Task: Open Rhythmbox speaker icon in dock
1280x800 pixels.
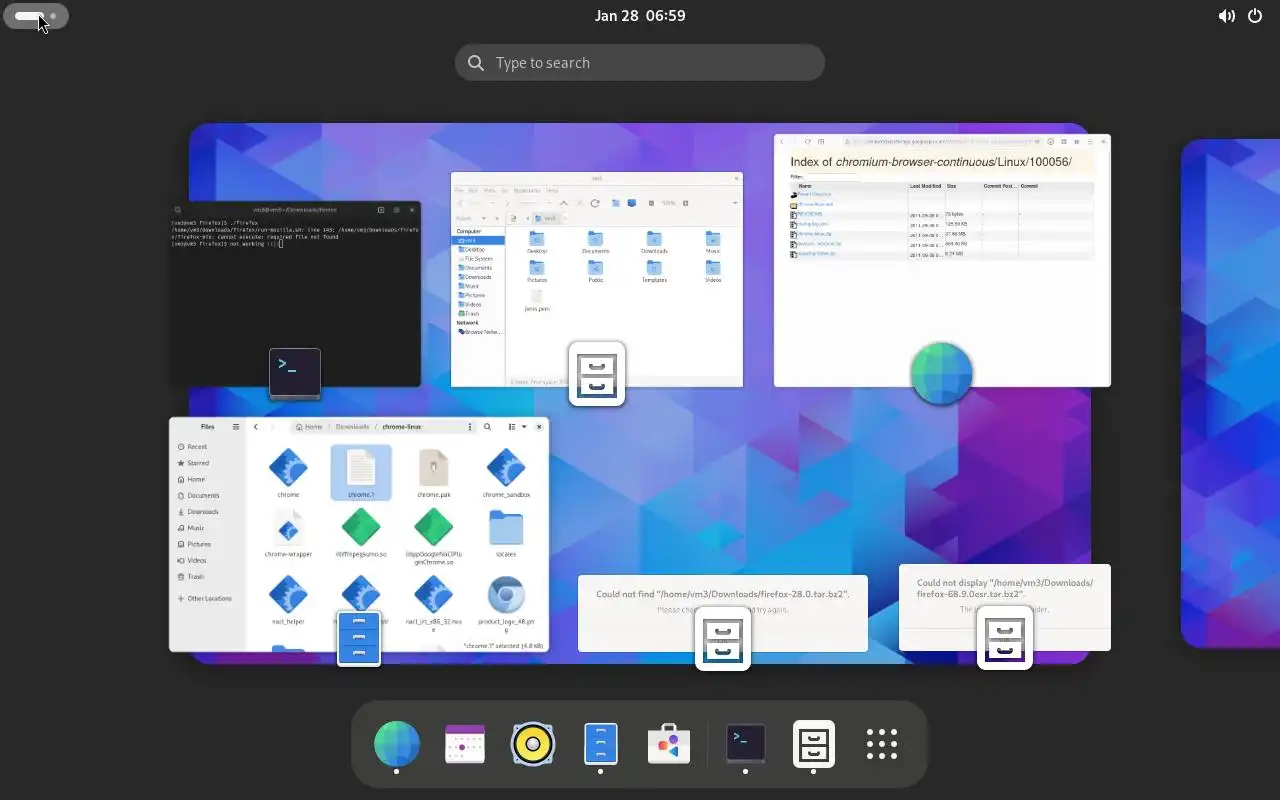Action: click(x=533, y=744)
